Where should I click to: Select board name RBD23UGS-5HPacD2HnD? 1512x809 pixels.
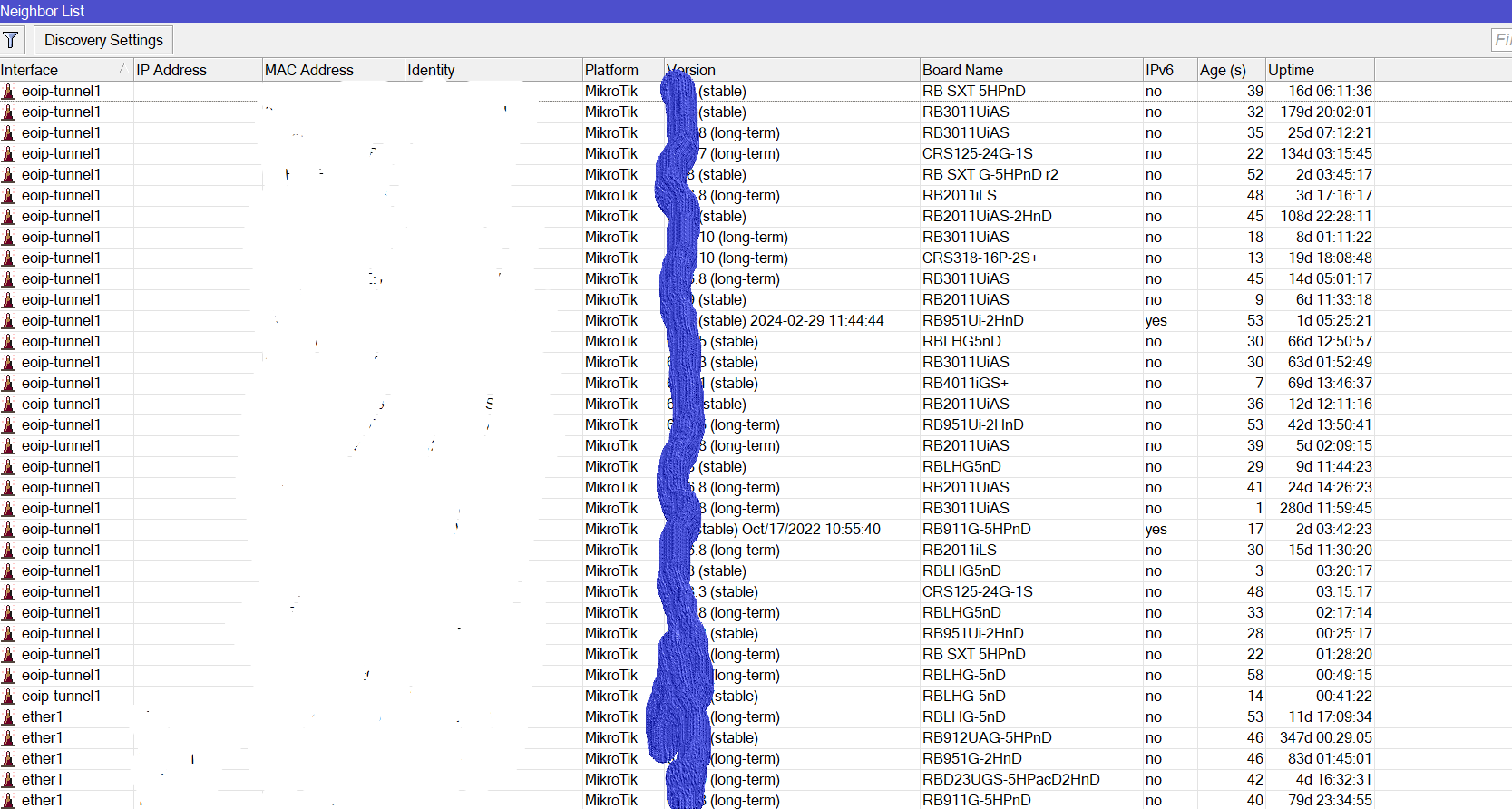[1011, 779]
